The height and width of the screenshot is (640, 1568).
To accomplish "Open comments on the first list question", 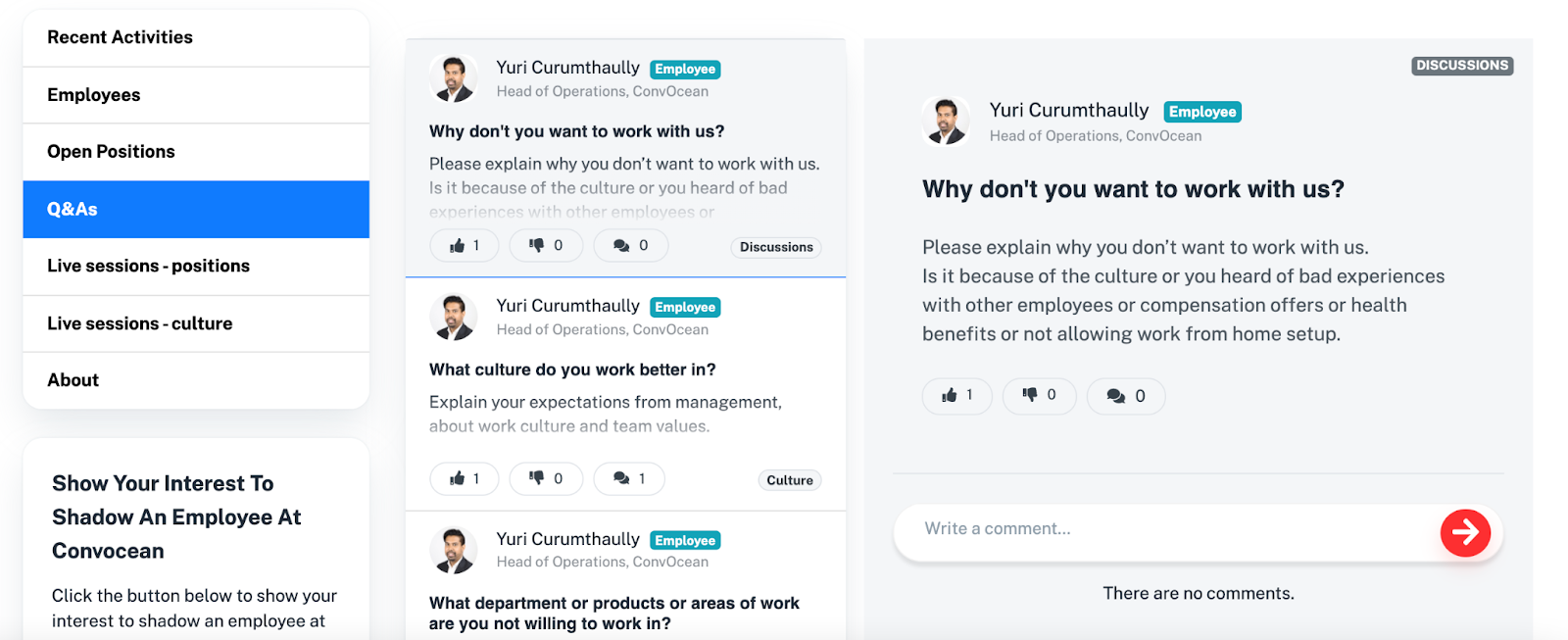I will [x=631, y=245].
